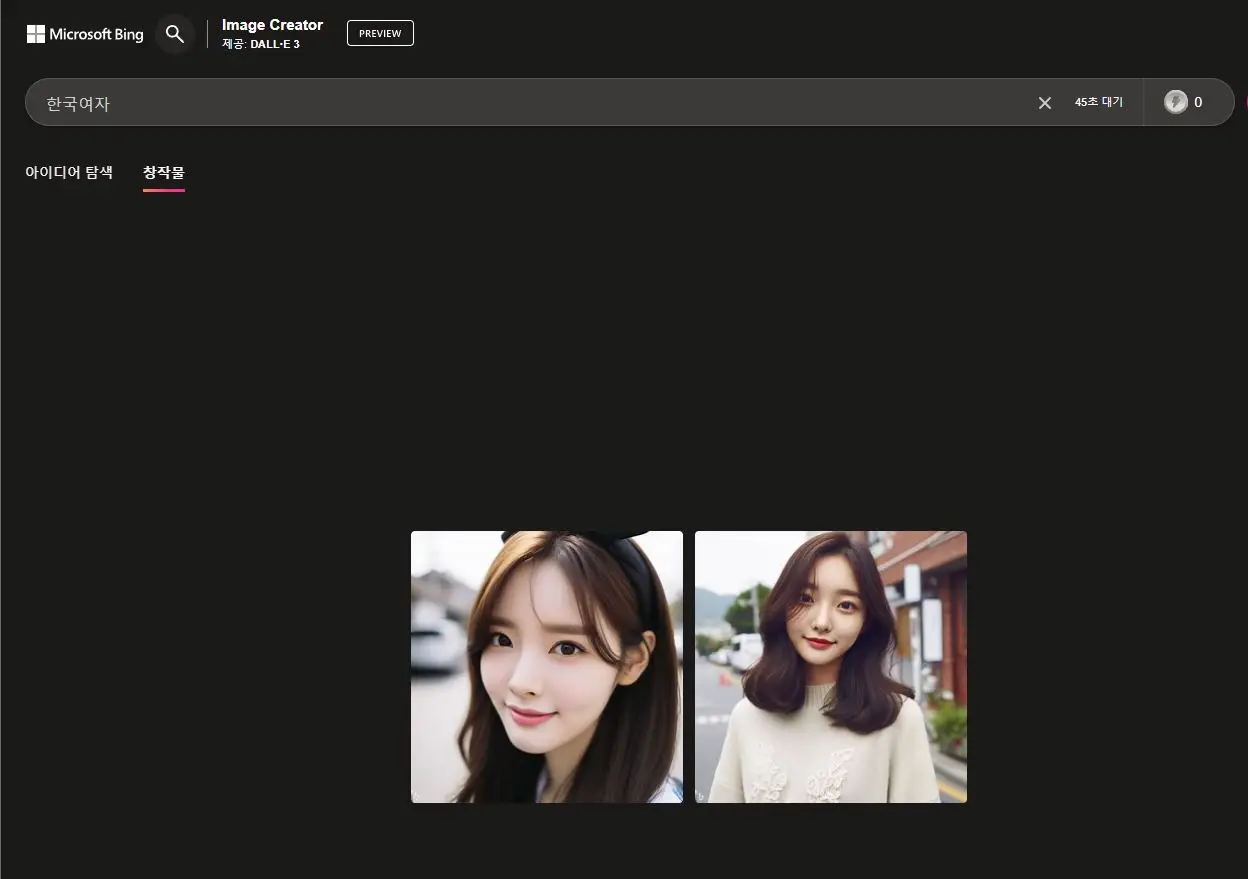The width and height of the screenshot is (1248, 879).
Task: Open the Image Creator heading link
Action: pyautogui.click(x=272, y=24)
